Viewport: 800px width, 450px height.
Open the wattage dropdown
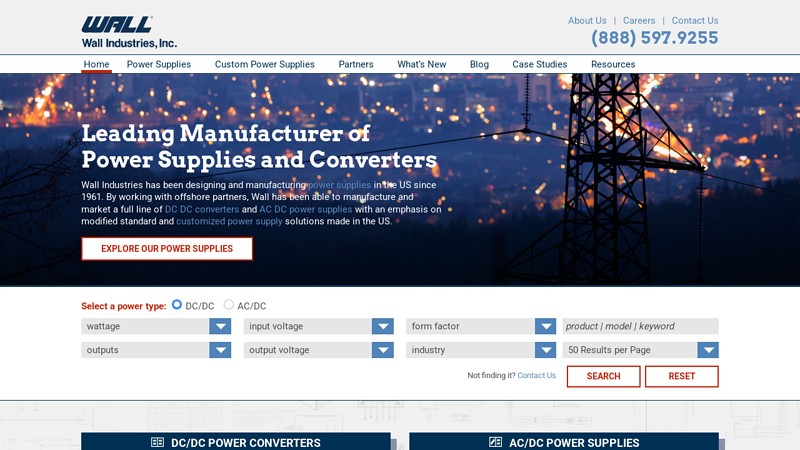[156, 326]
